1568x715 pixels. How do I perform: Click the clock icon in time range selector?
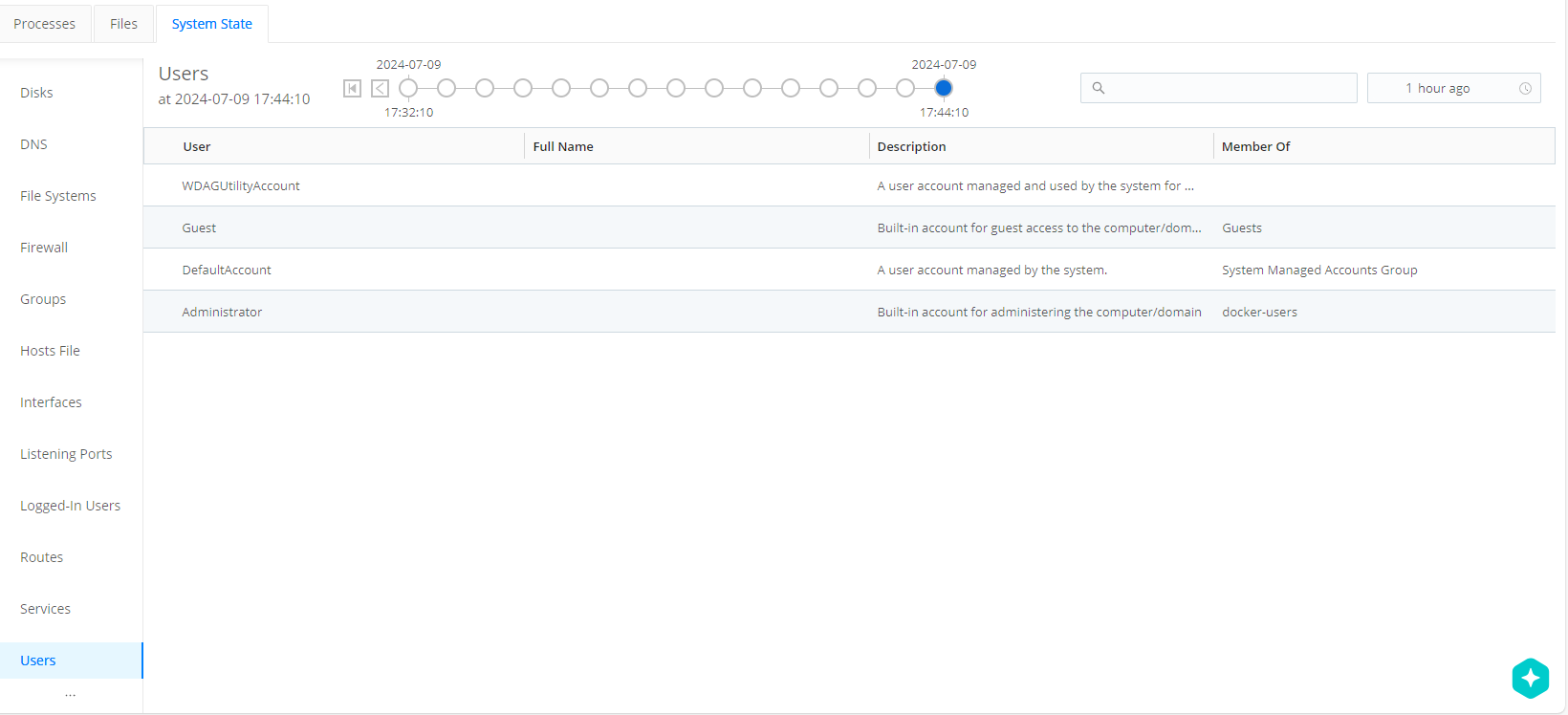coord(1525,88)
